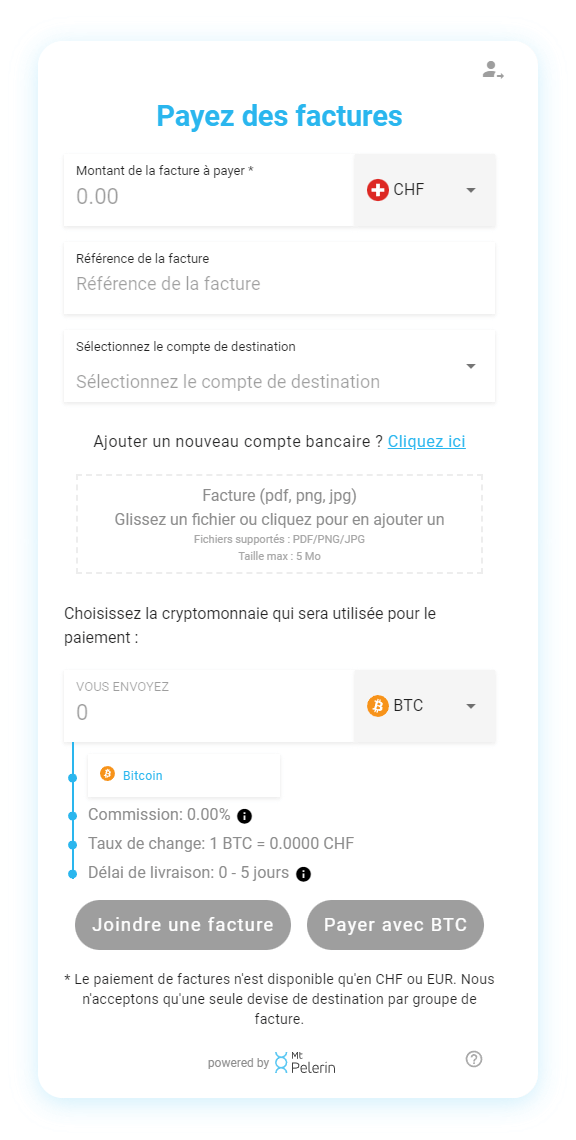The image size is (576, 1140).
Task: Click the invoice amount field showing 0.00
Action: (200, 196)
